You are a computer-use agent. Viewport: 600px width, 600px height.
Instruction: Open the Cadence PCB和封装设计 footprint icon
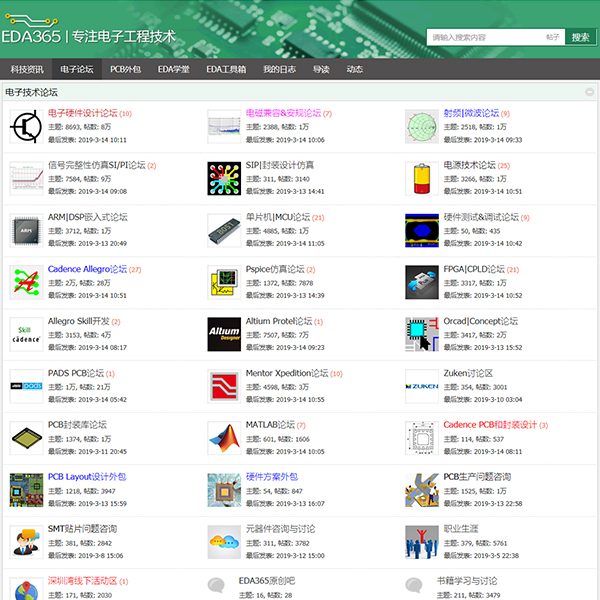(x=422, y=439)
